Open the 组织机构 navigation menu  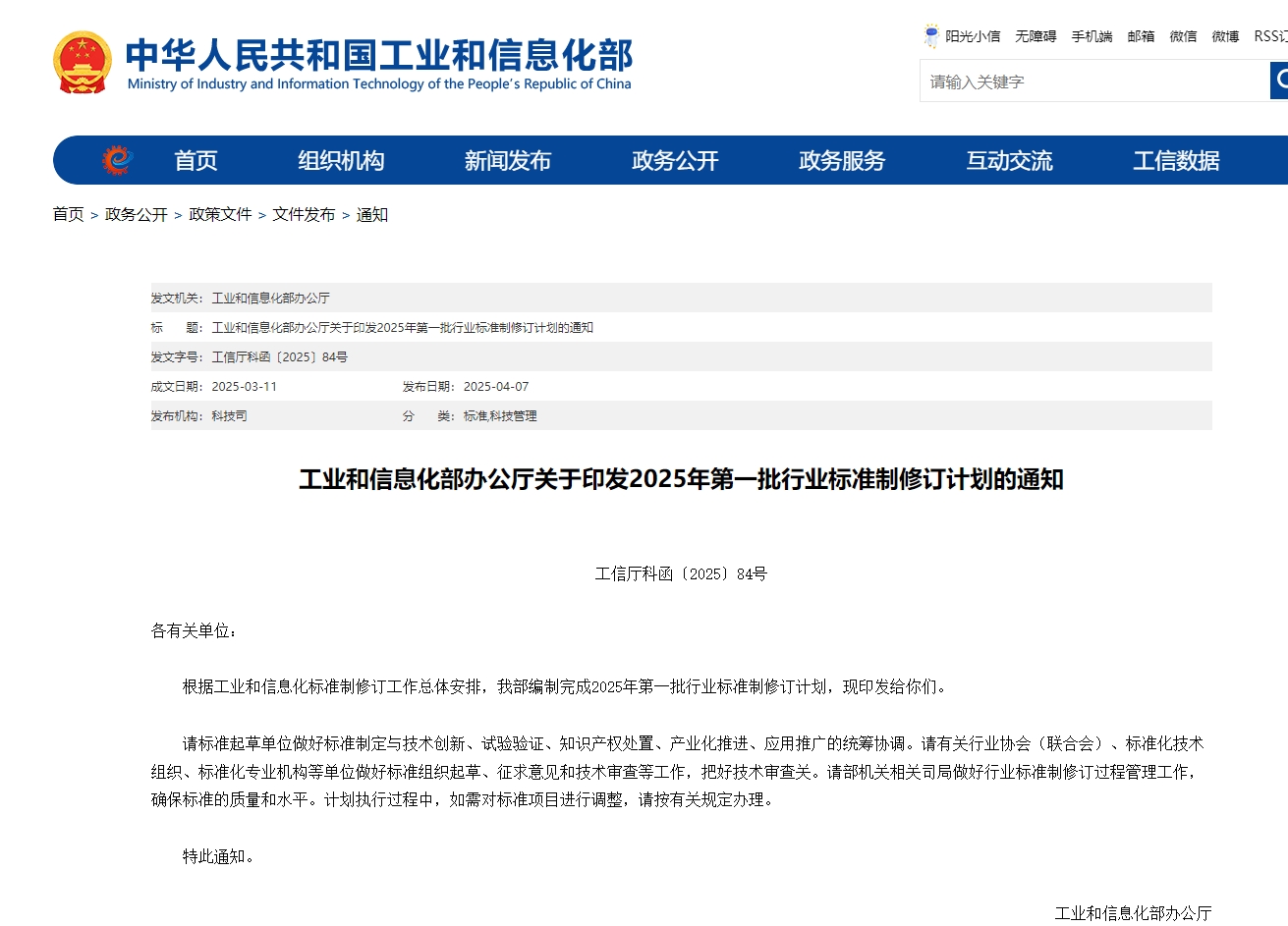341,161
